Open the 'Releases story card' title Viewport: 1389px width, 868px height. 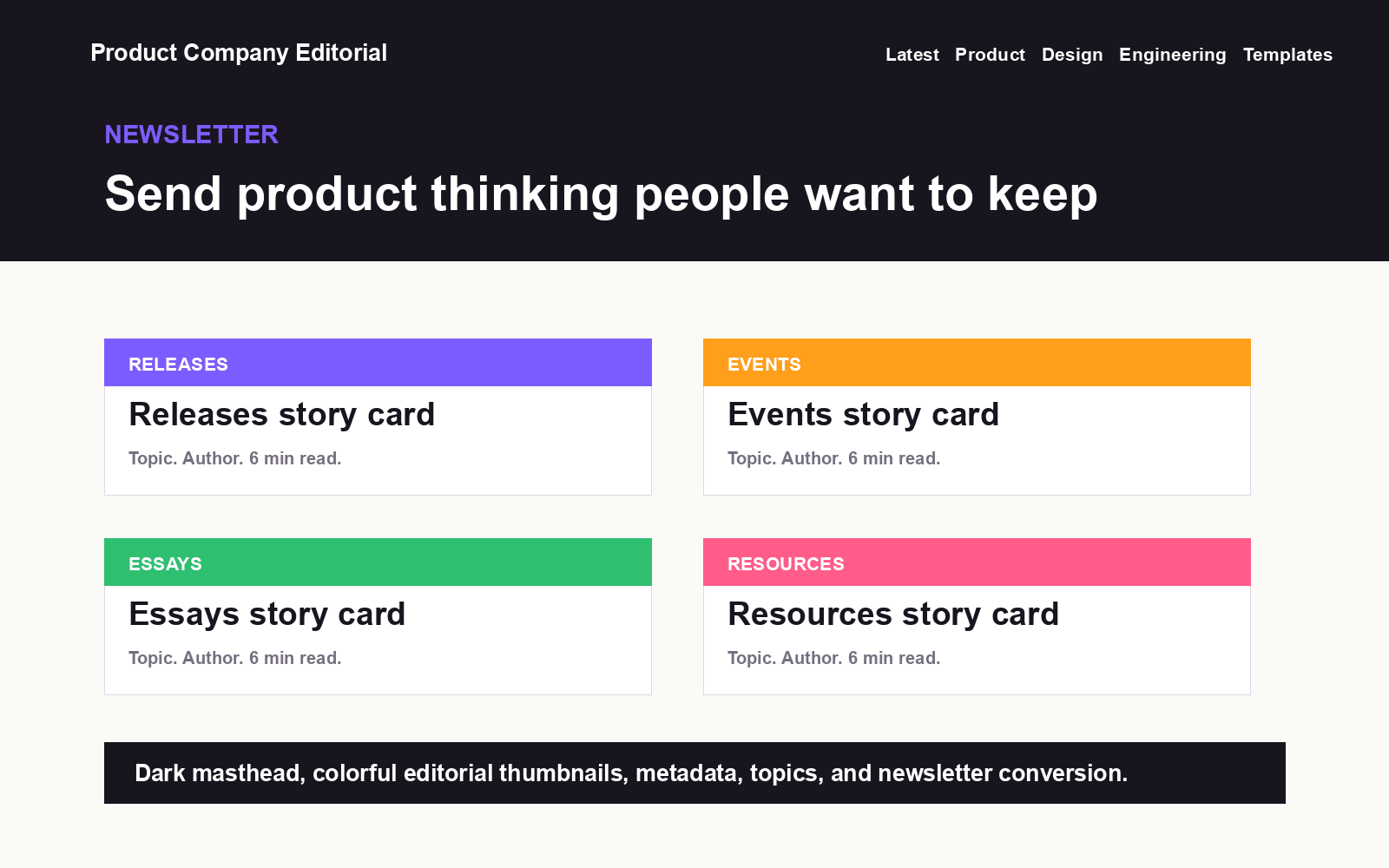pyautogui.click(x=281, y=415)
